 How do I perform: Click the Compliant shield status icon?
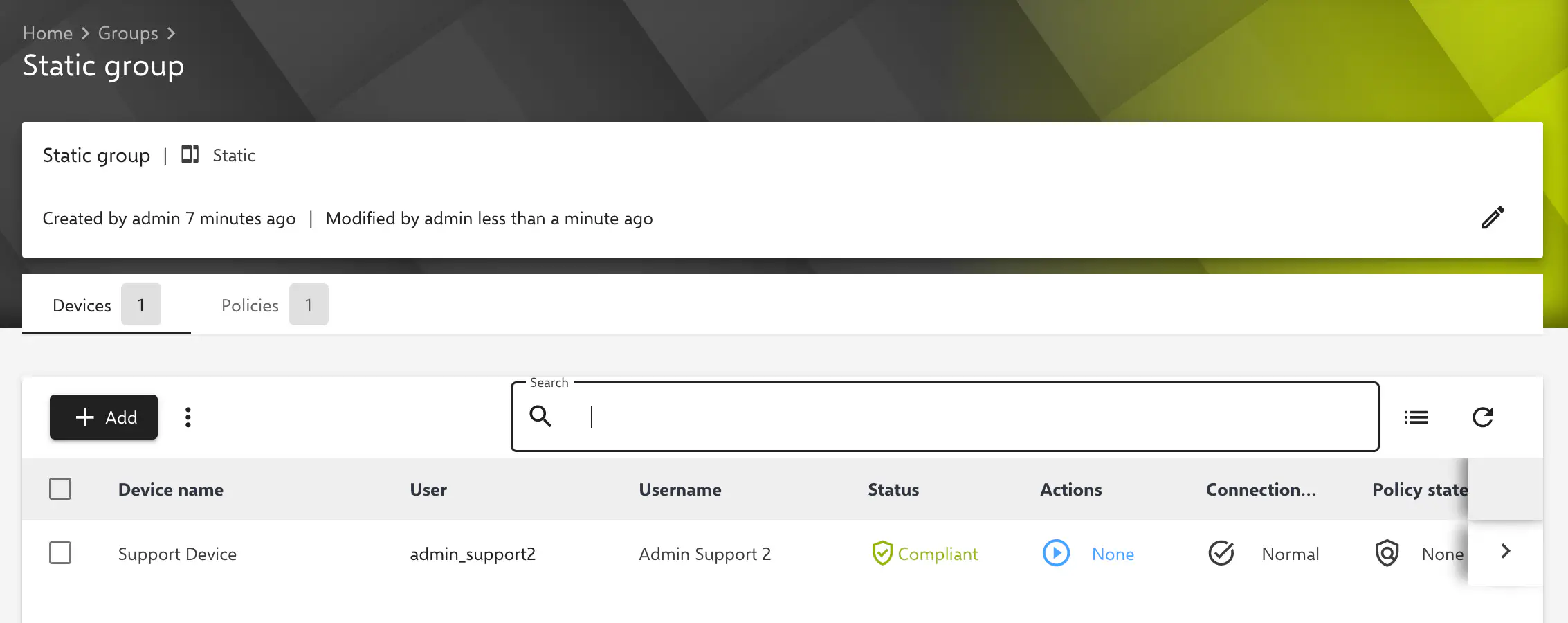coord(882,553)
